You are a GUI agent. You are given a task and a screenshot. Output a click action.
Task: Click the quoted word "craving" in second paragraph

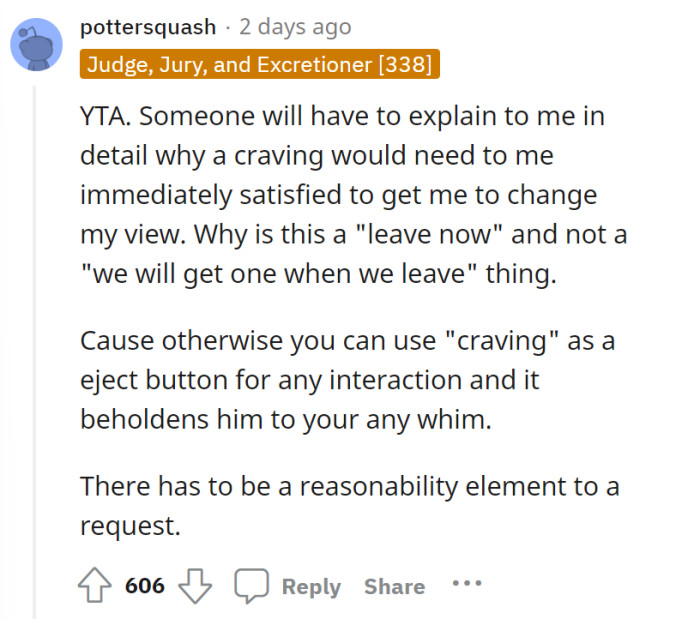[511, 340]
